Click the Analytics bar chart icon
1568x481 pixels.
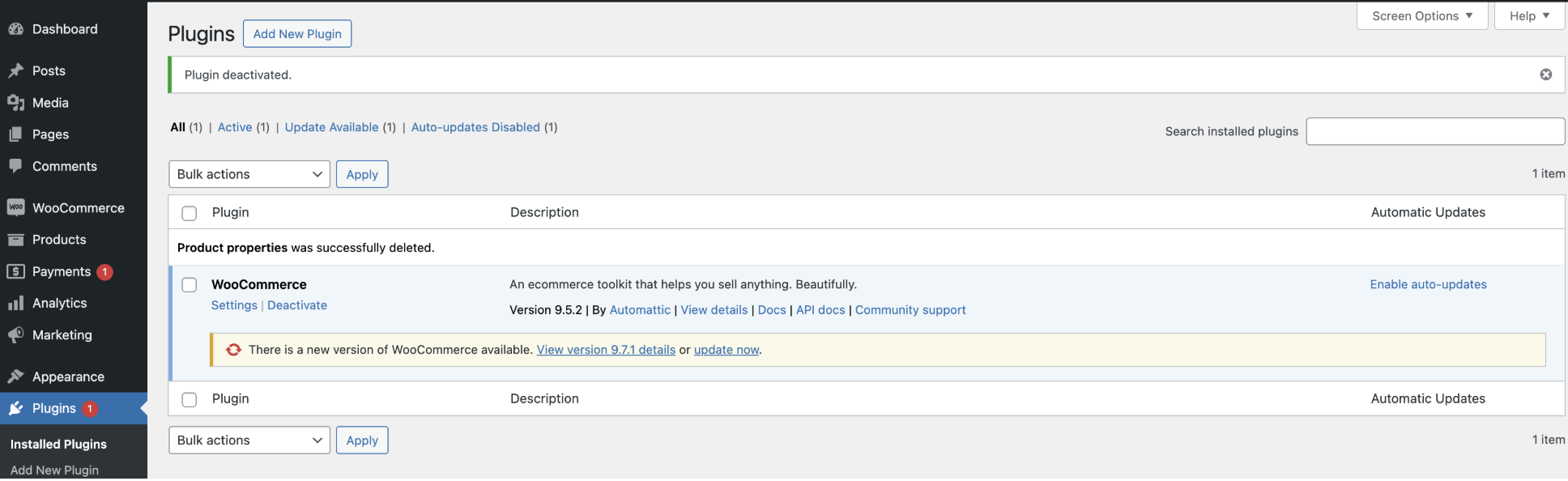(15, 303)
